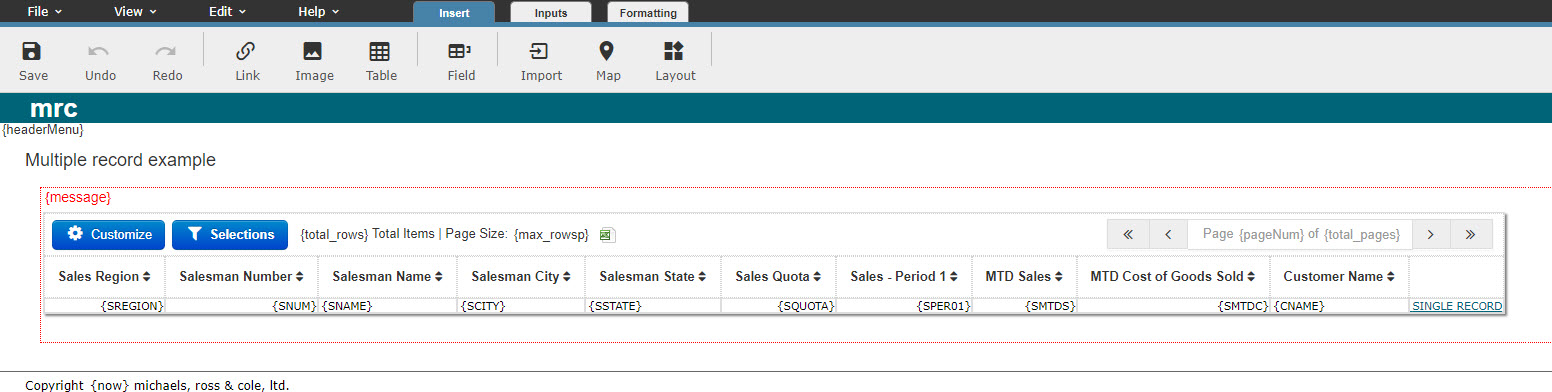Sort by the Sales Quota column header
The height and width of the screenshot is (392, 1552).
point(778,277)
